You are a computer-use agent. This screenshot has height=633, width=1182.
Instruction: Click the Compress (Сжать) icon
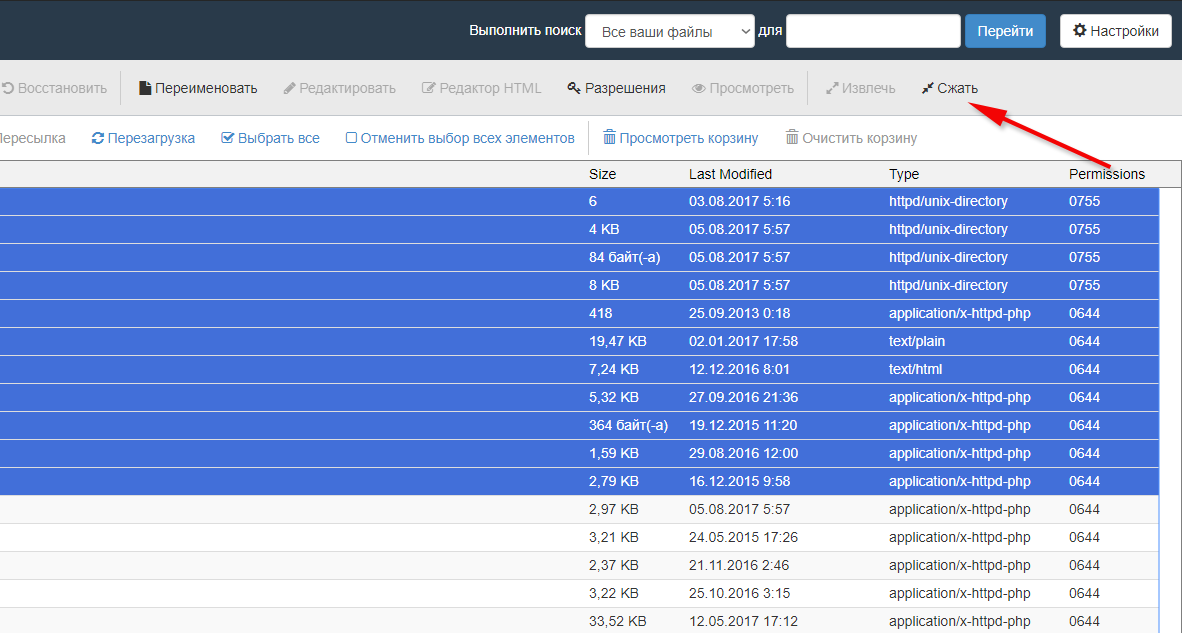click(927, 88)
